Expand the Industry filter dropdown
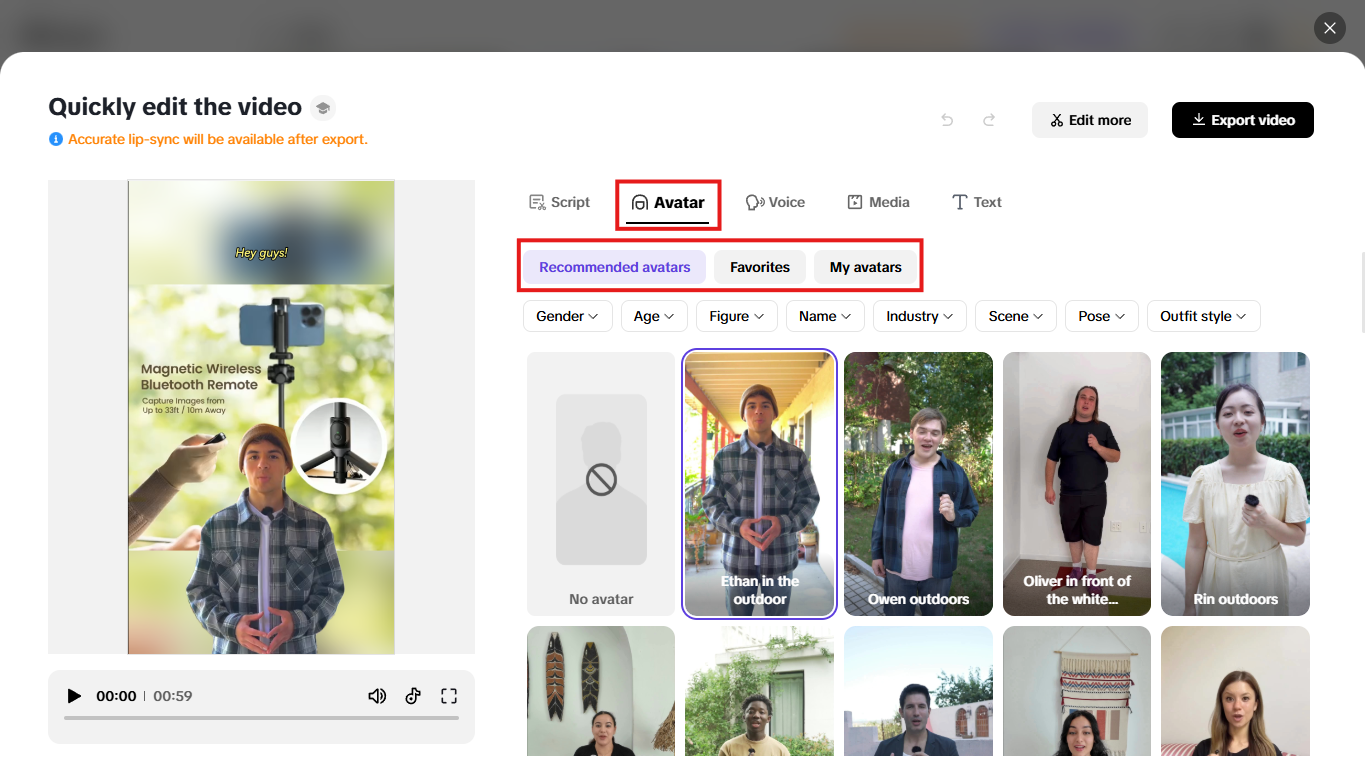 coord(920,316)
